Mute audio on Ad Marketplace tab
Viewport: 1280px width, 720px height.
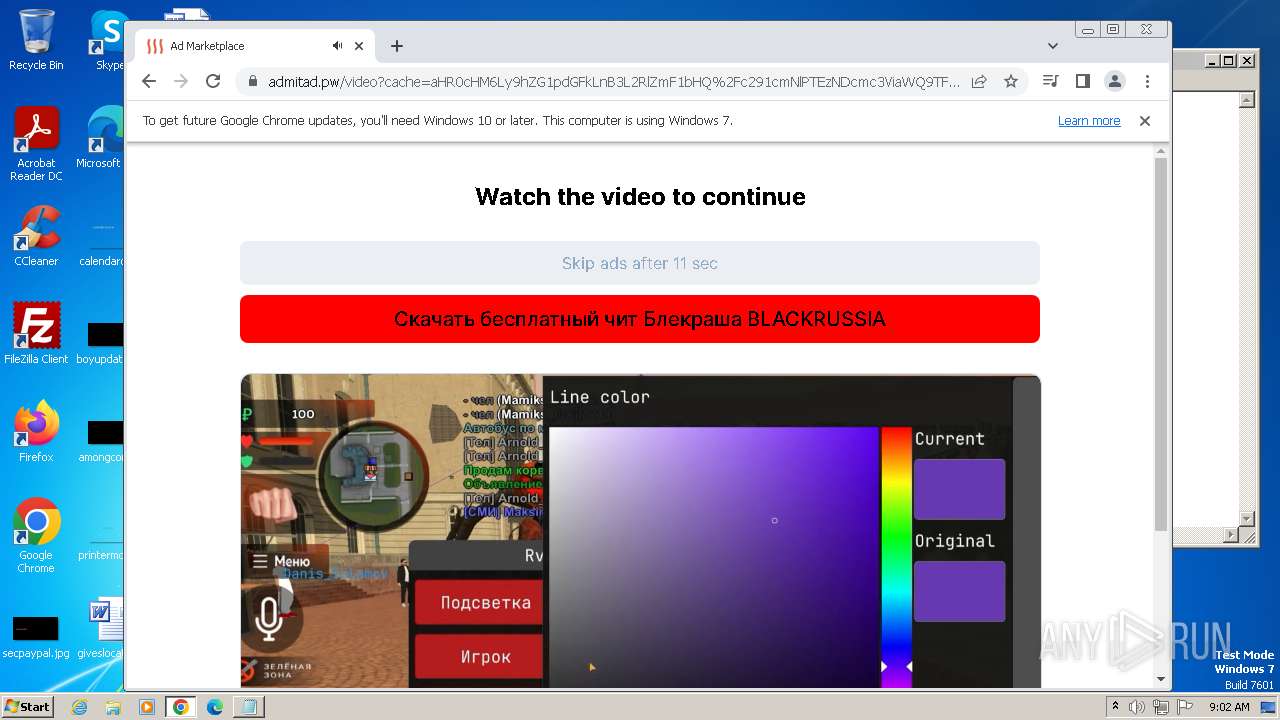click(338, 46)
